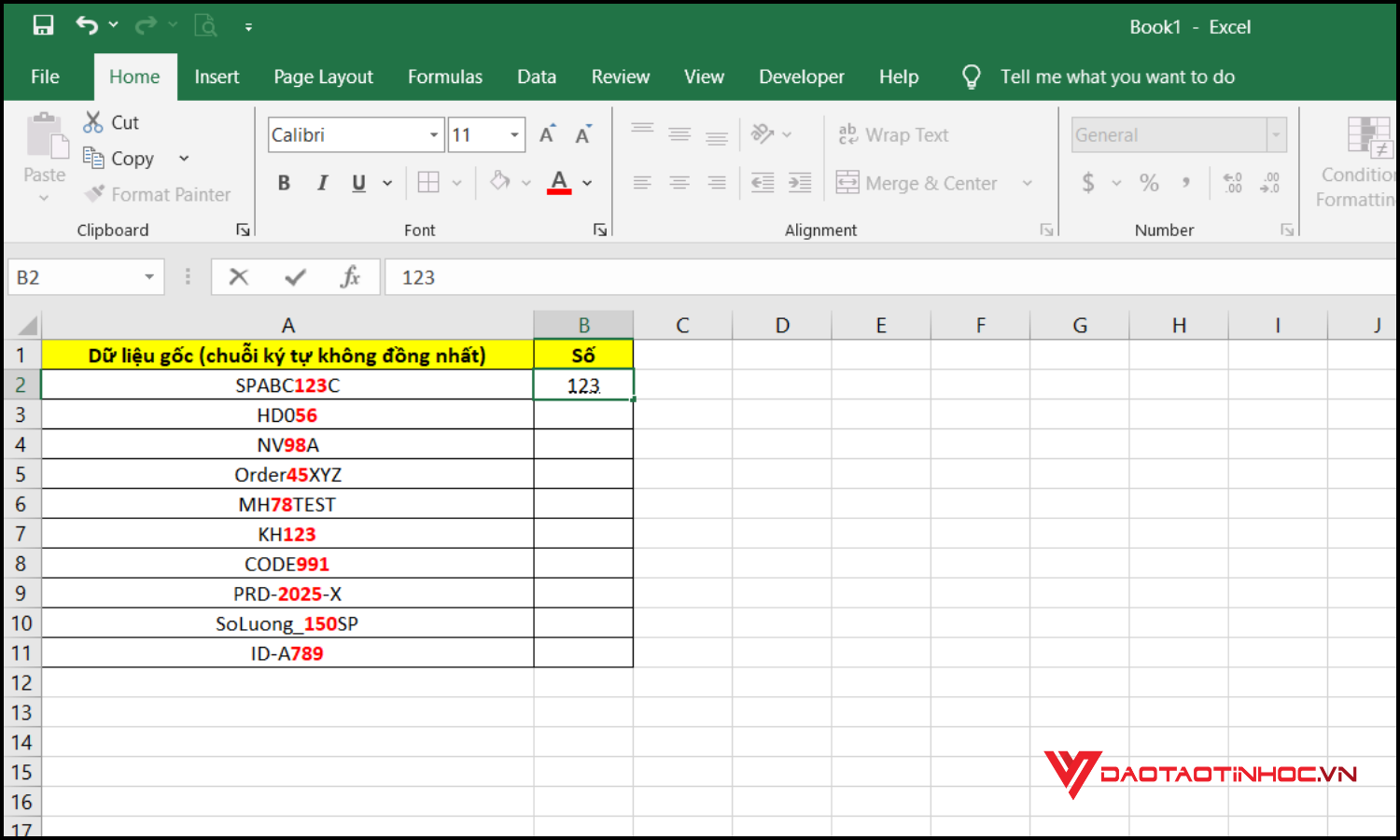Click the Merge & Center button
This screenshot has width=1400, height=840.
coord(918,183)
